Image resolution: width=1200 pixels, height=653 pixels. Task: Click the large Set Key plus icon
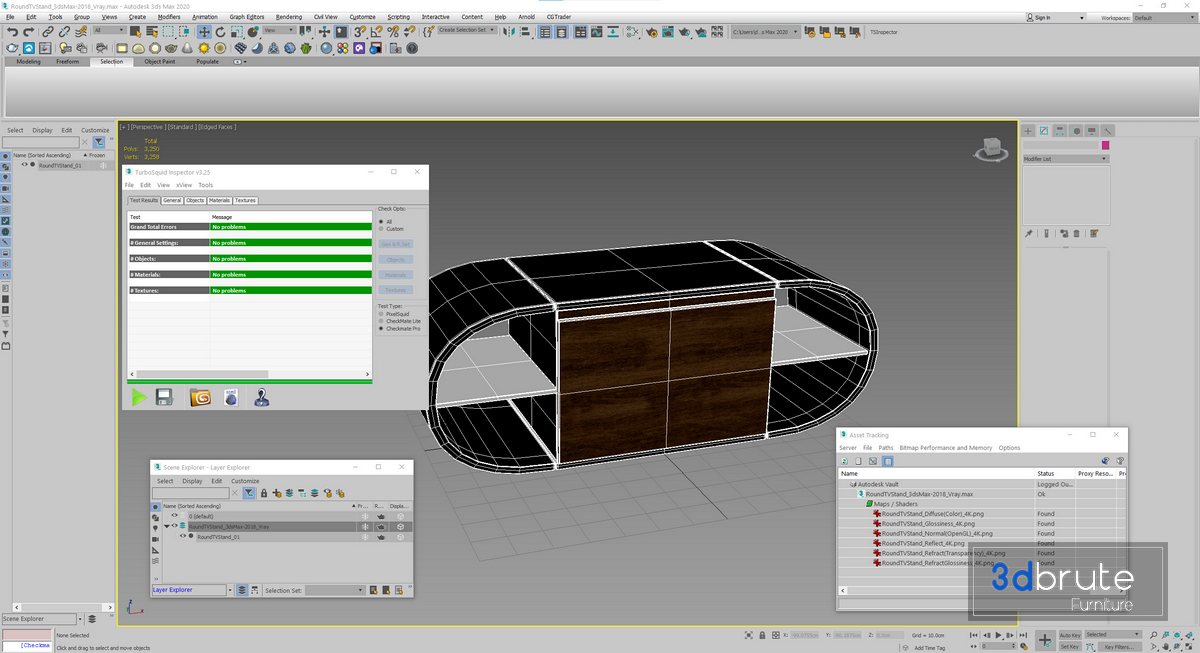pyautogui.click(x=1044, y=640)
